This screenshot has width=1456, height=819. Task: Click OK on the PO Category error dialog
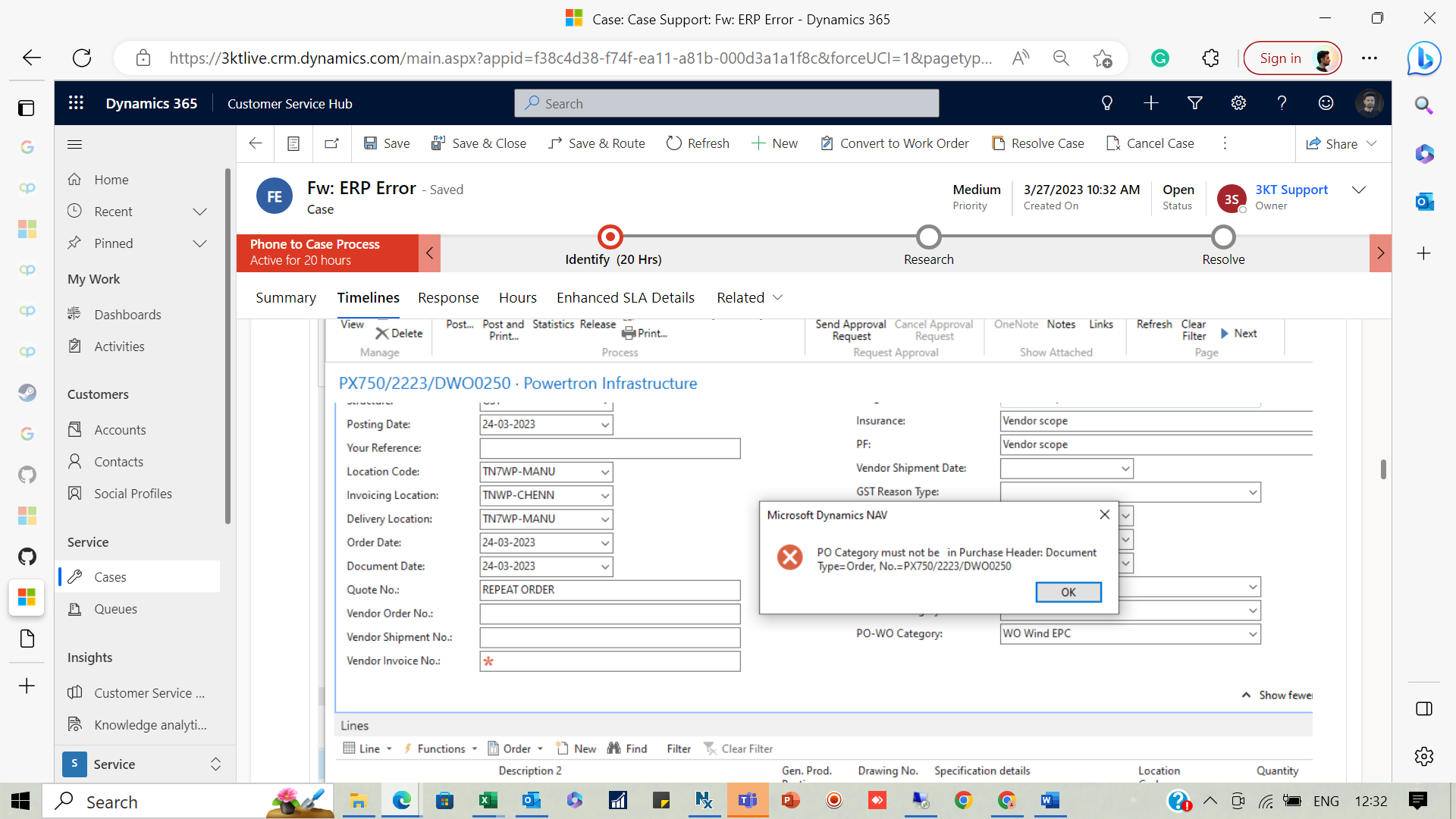click(x=1068, y=592)
